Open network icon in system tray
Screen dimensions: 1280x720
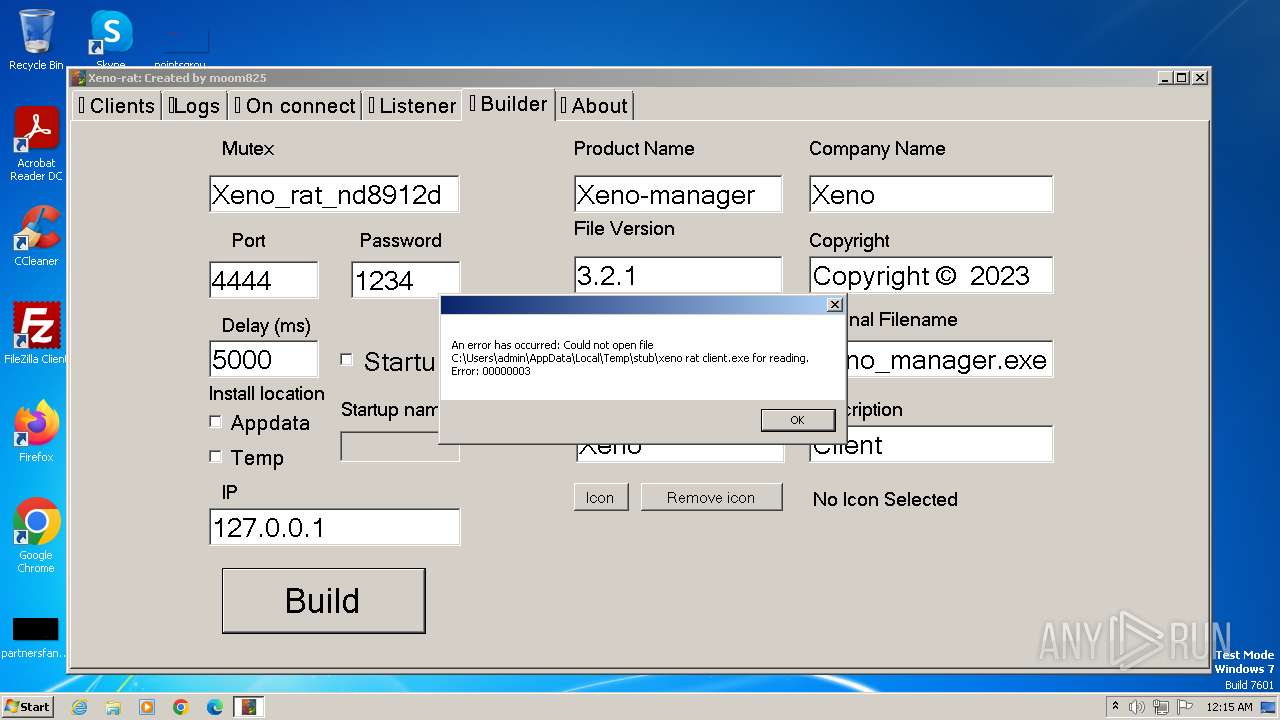coord(1160,707)
